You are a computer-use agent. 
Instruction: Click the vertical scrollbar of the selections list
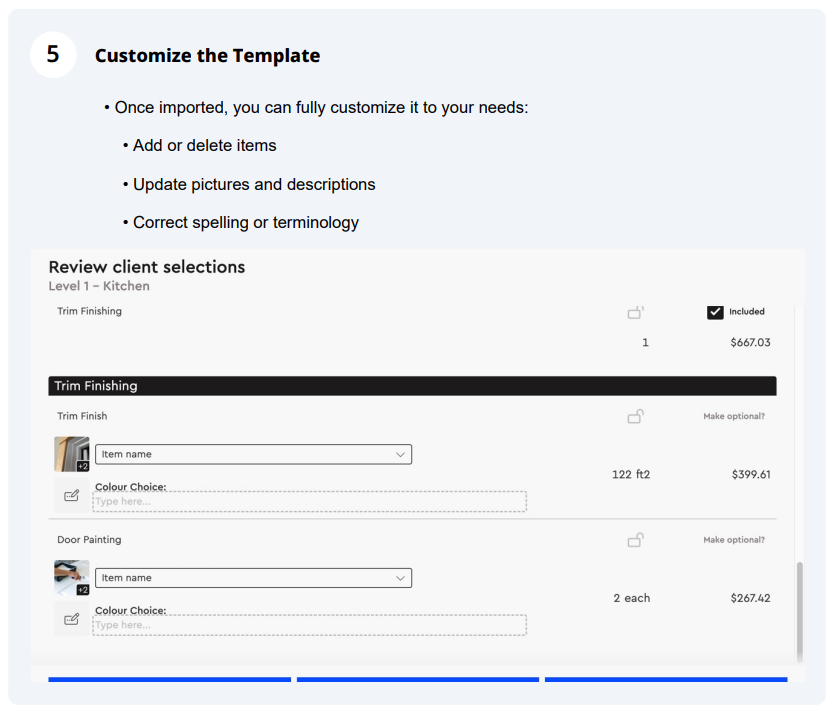tap(800, 611)
